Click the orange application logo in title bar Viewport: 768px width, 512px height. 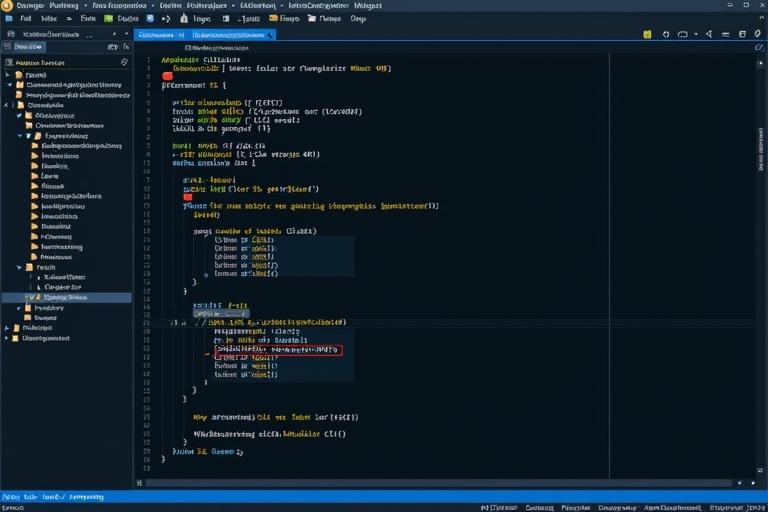coord(8,5)
